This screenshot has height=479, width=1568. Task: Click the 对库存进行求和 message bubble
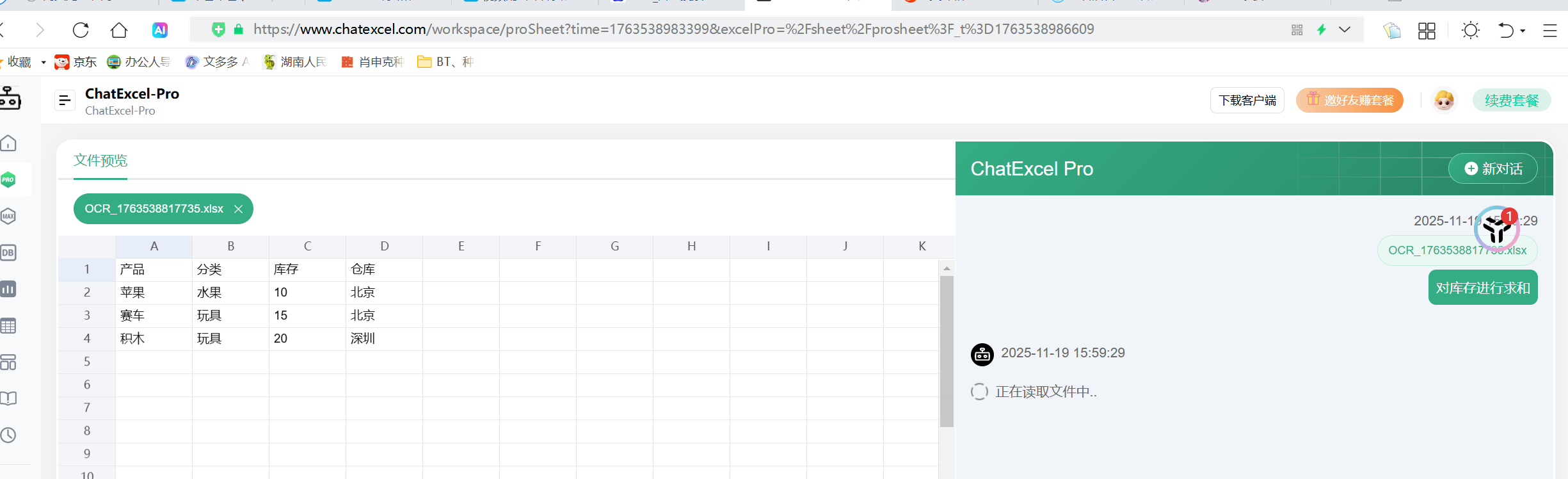click(1483, 288)
